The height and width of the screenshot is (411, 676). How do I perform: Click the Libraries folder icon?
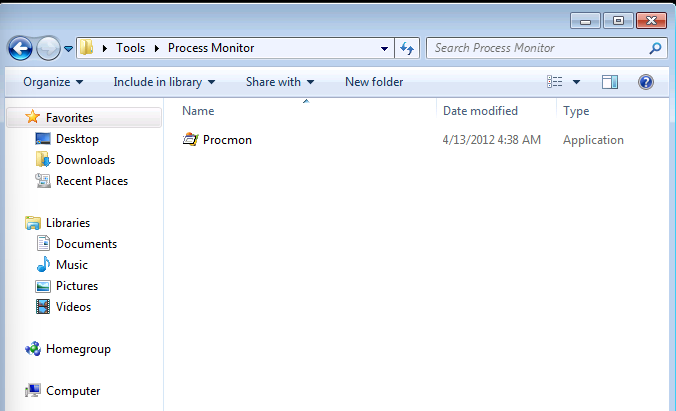tap(33, 223)
